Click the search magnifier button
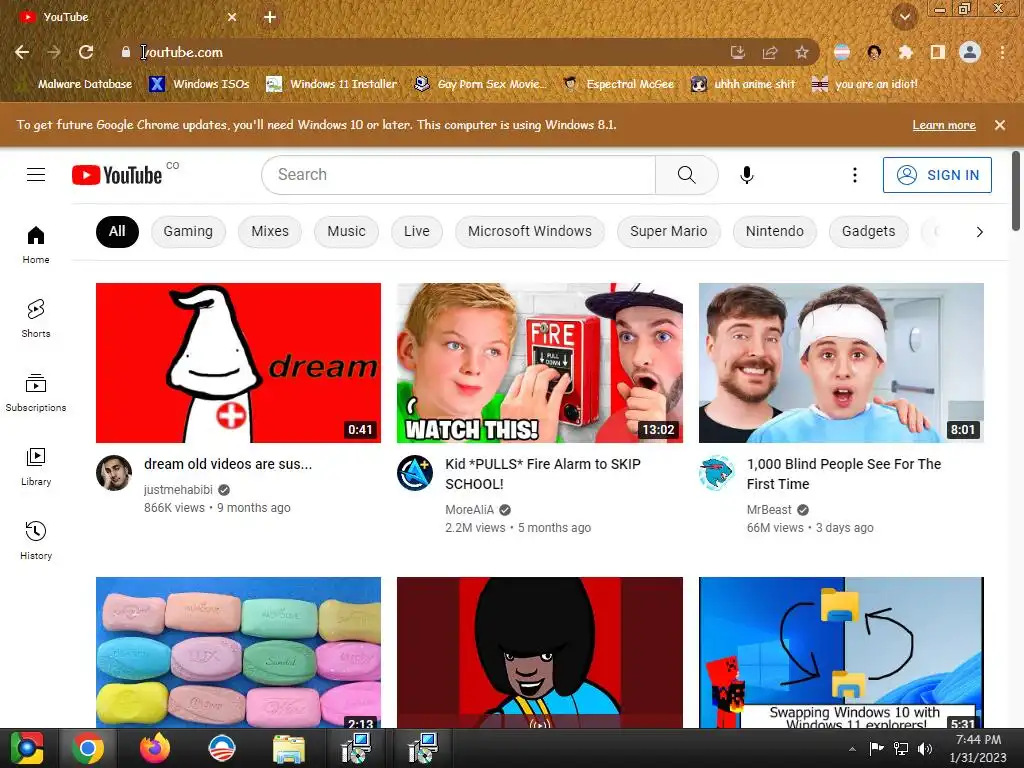The width and height of the screenshot is (1024, 768). pos(686,174)
